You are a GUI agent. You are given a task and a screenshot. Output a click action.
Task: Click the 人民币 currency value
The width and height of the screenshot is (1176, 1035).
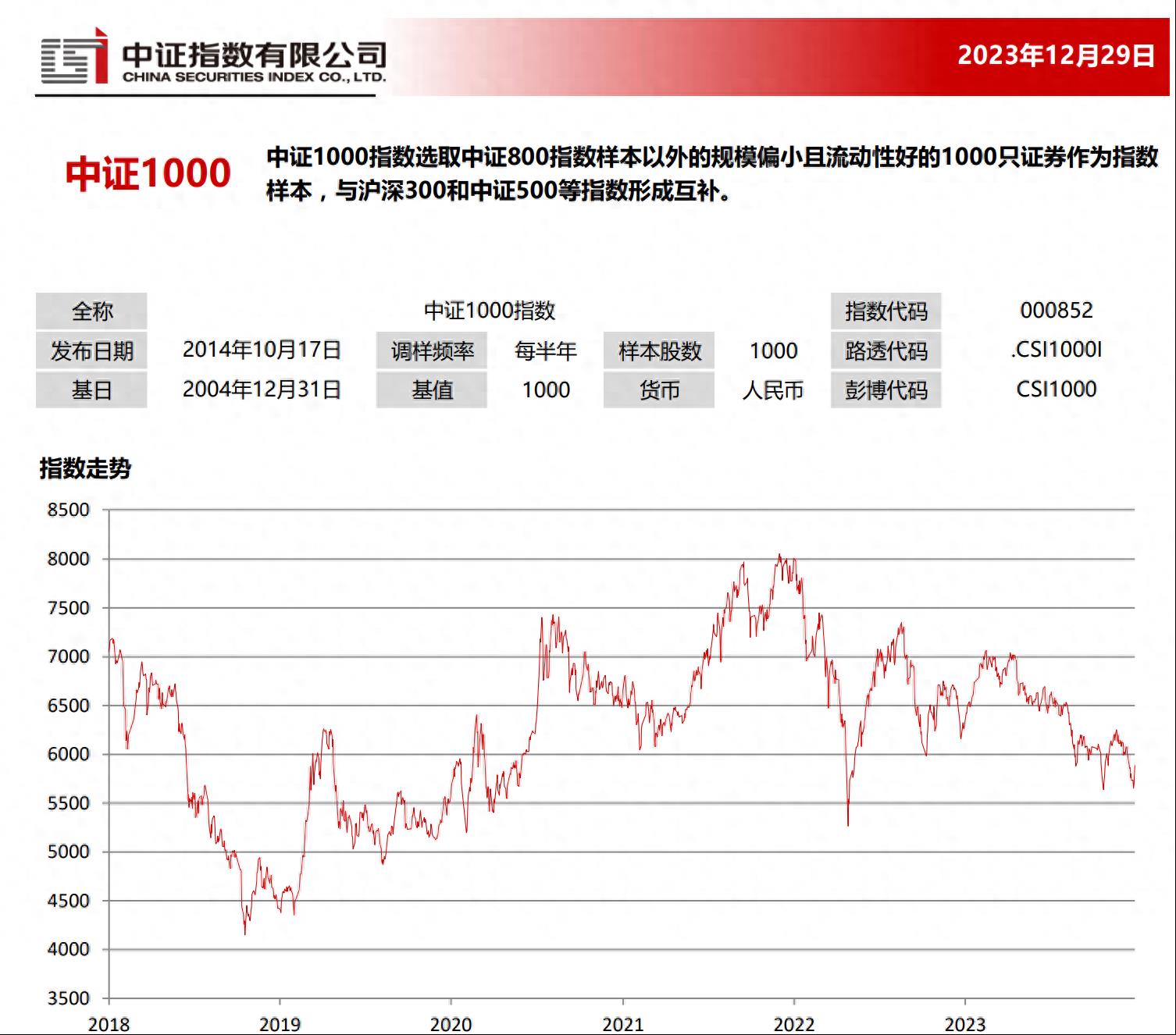(x=772, y=390)
